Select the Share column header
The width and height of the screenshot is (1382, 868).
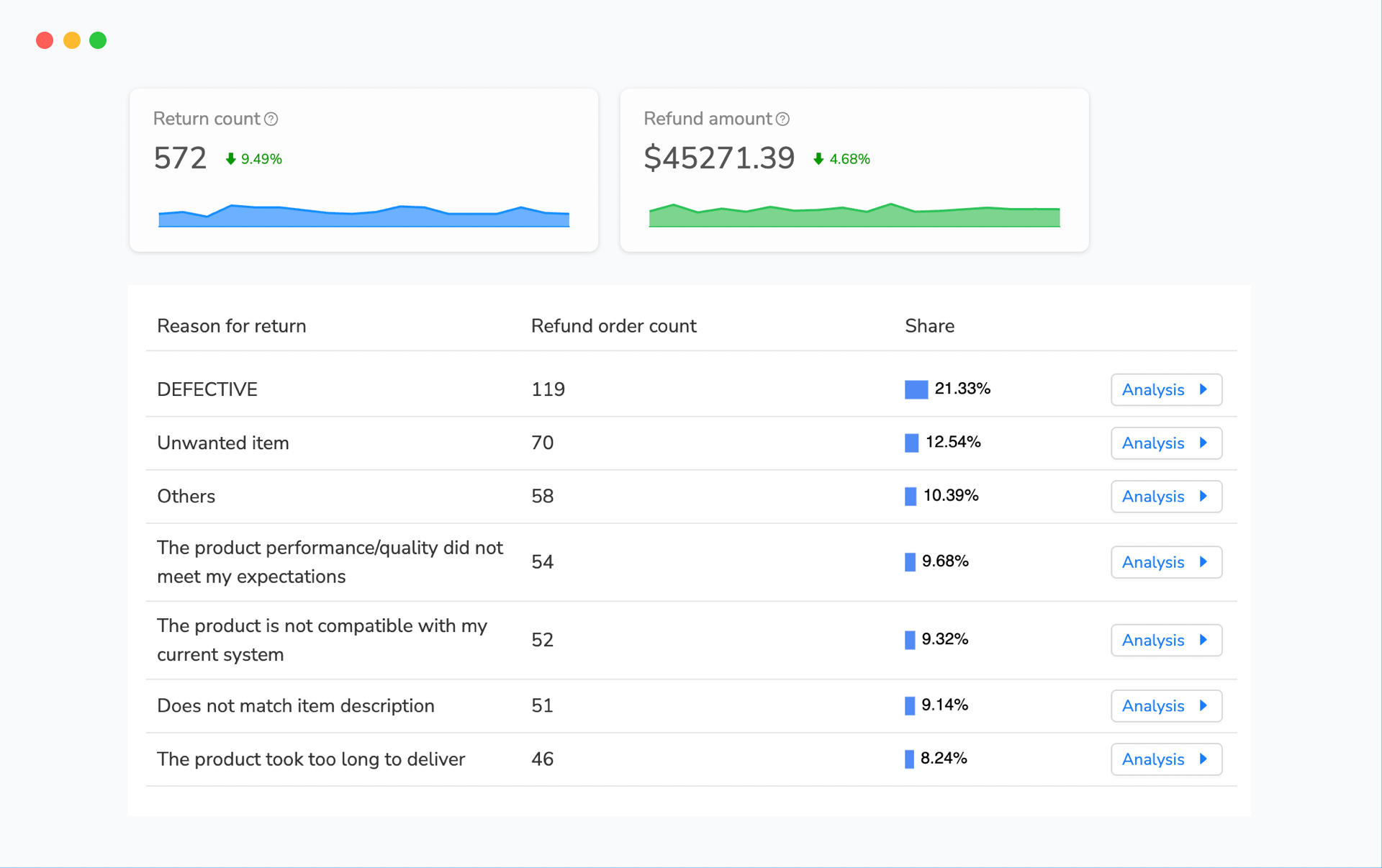929,325
